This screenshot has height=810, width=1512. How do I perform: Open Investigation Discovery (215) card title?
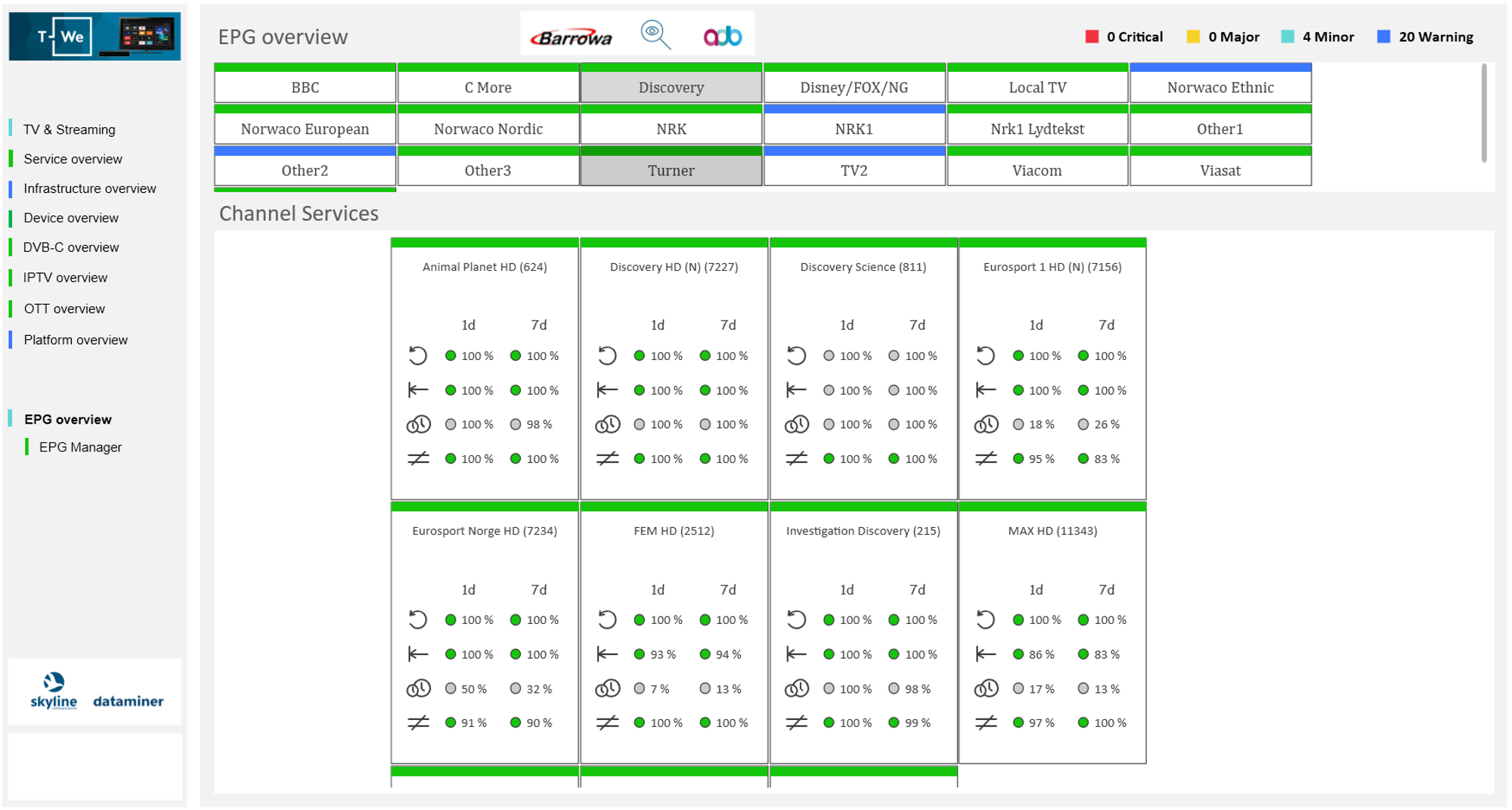863,531
